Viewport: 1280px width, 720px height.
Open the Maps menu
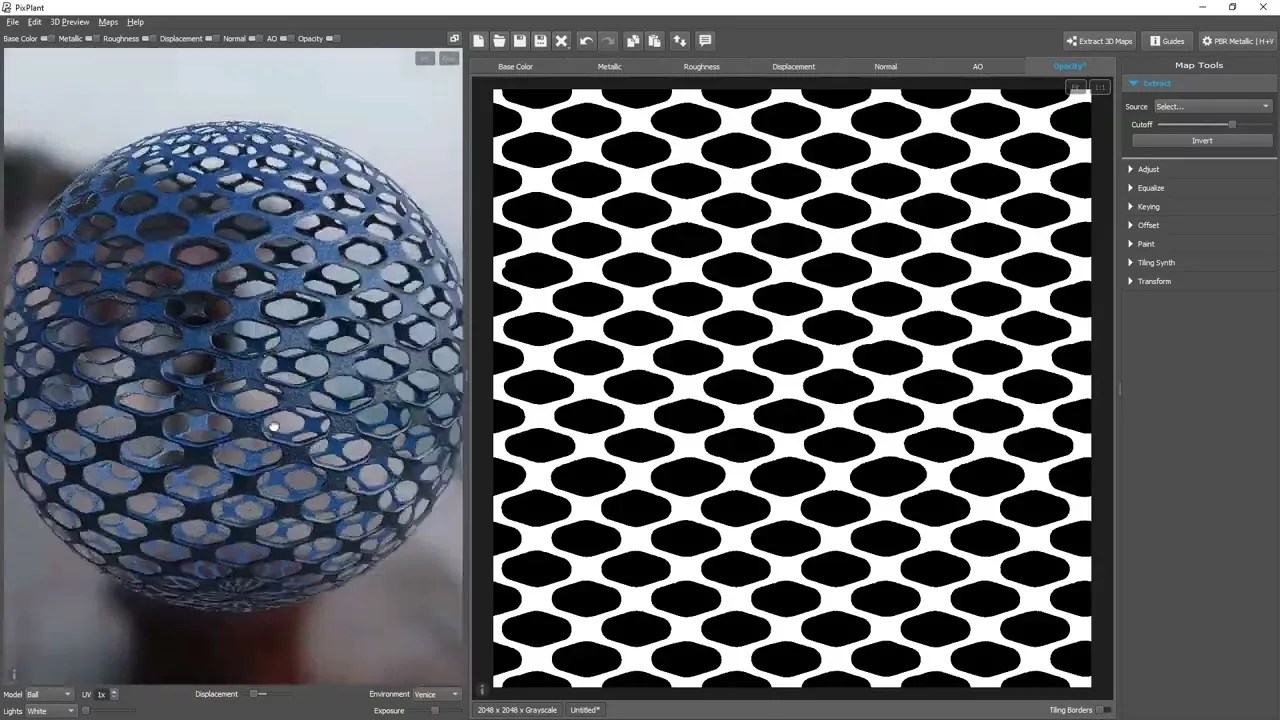(x=107, y=21)
